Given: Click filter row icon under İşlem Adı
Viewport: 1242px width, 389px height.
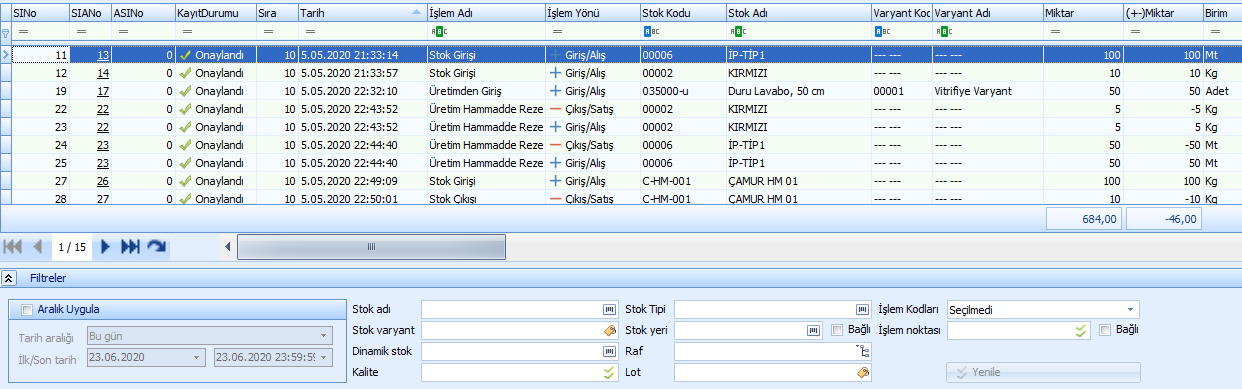Looking at the screenshot, I should 438,32.
